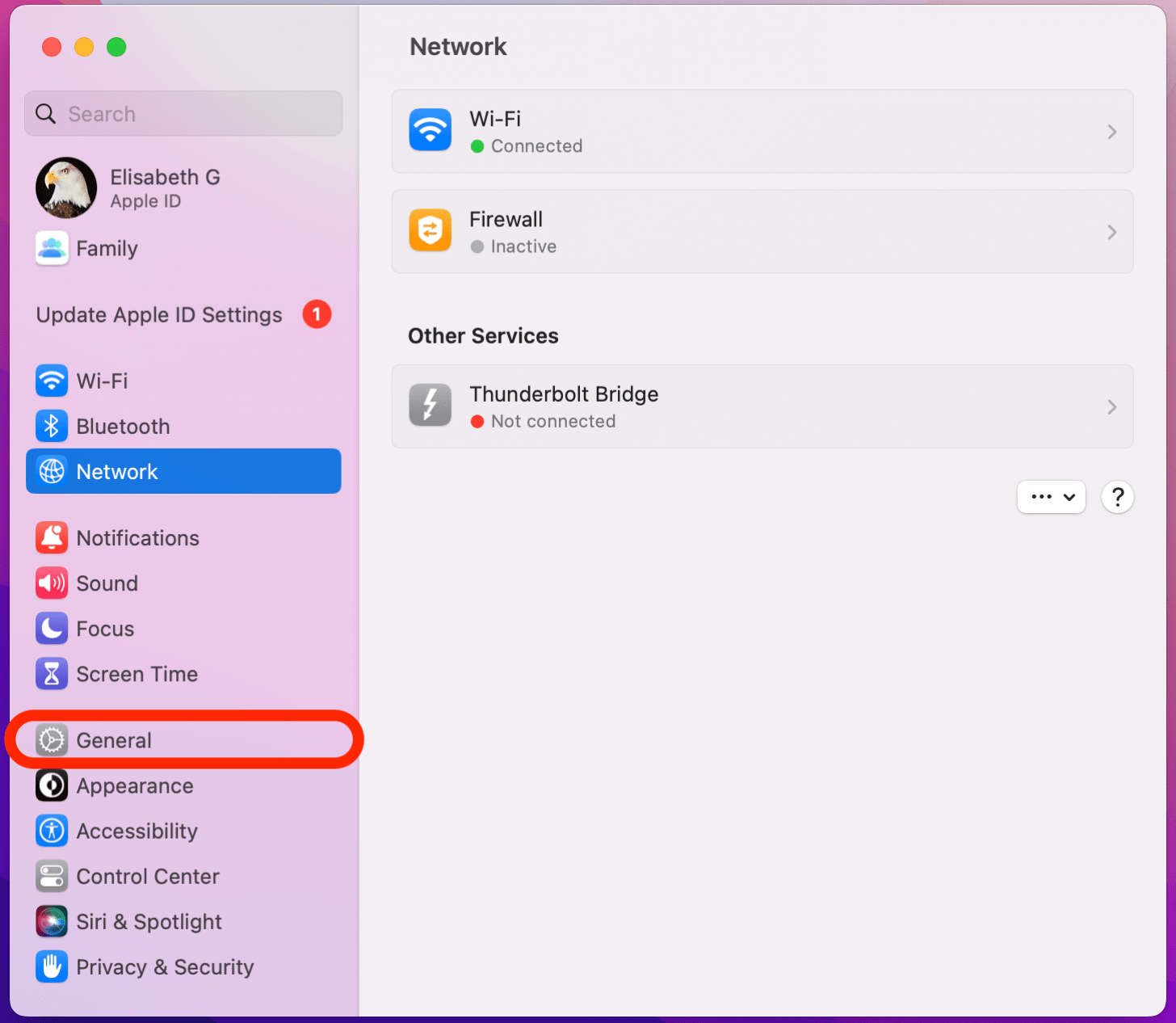Select the Sound speaker icon

click(51, 583)
